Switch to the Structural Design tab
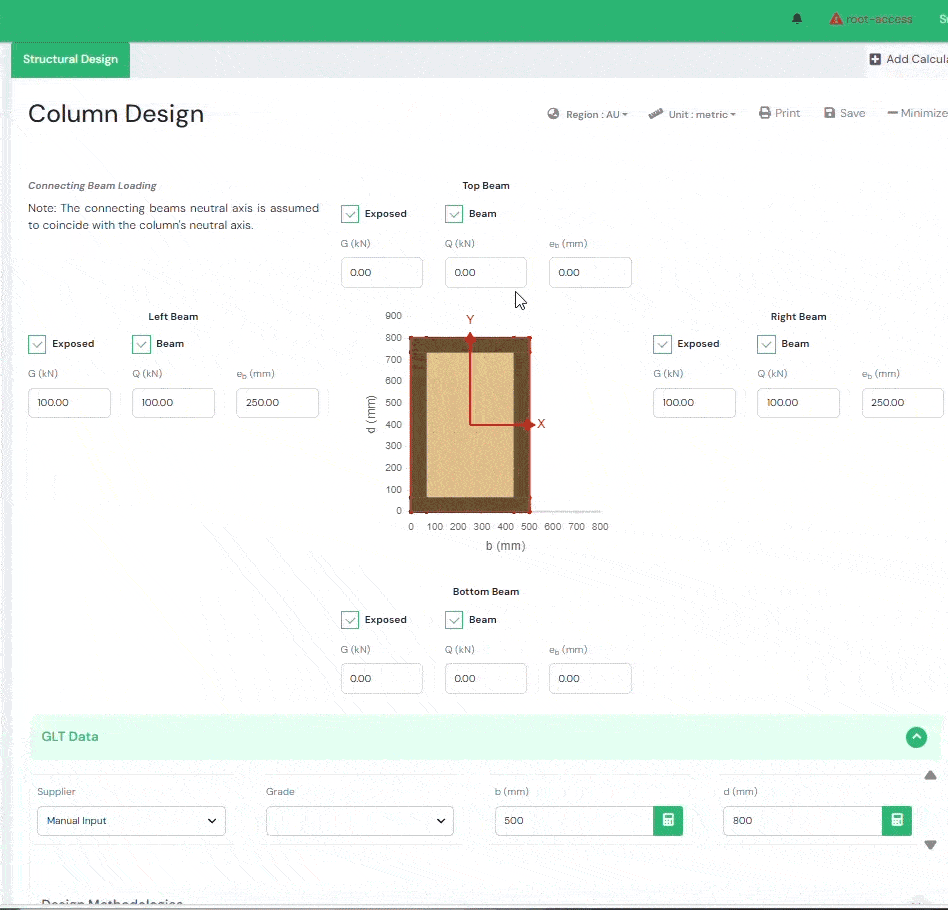 [x=70, y=59]
